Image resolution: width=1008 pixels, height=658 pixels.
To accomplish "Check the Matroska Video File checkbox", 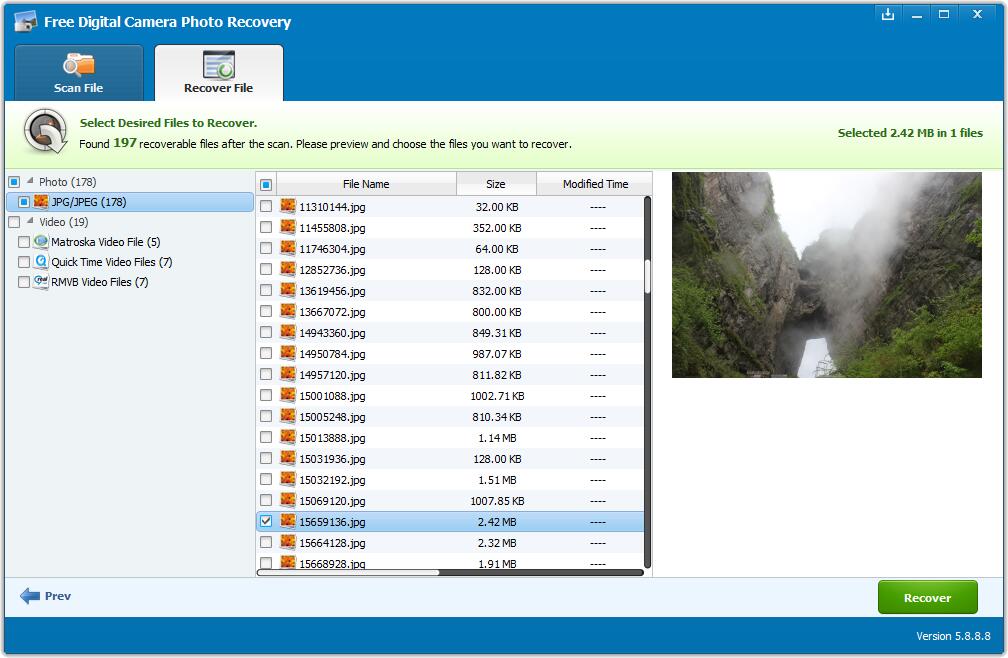I will [x=24, y=242].
